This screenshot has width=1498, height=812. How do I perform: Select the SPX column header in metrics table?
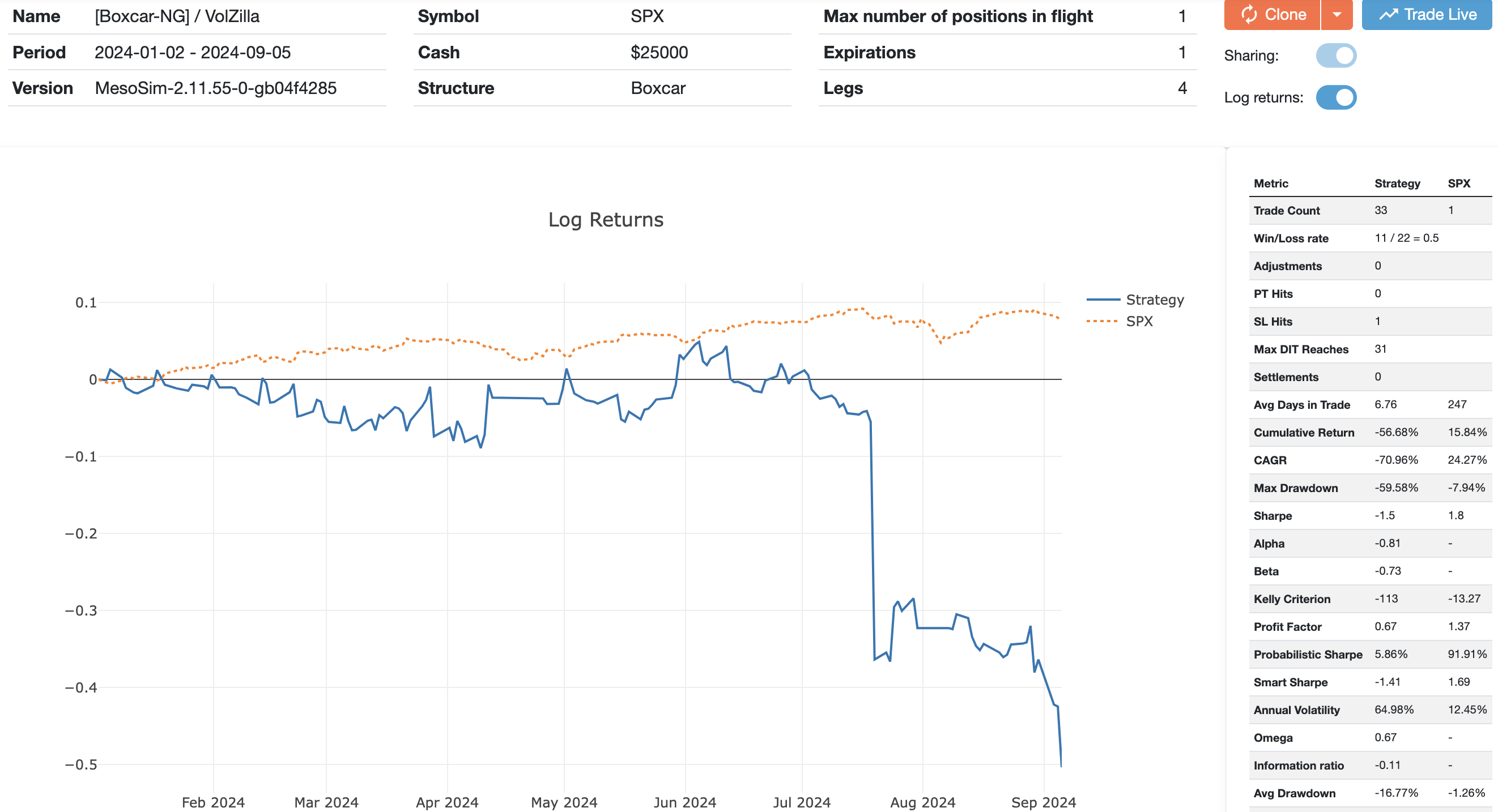point(1458,183)
